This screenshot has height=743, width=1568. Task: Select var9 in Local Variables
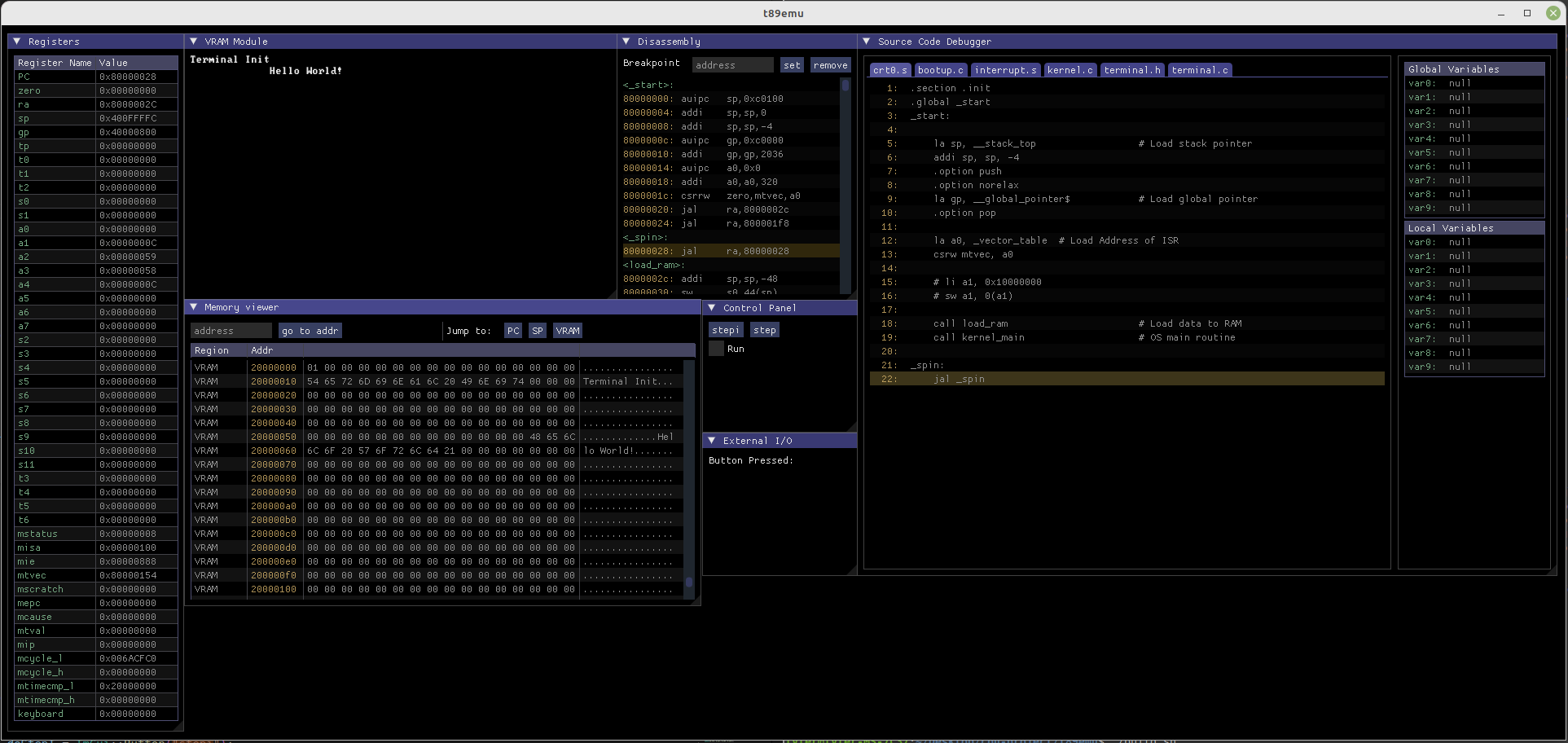1474,367
